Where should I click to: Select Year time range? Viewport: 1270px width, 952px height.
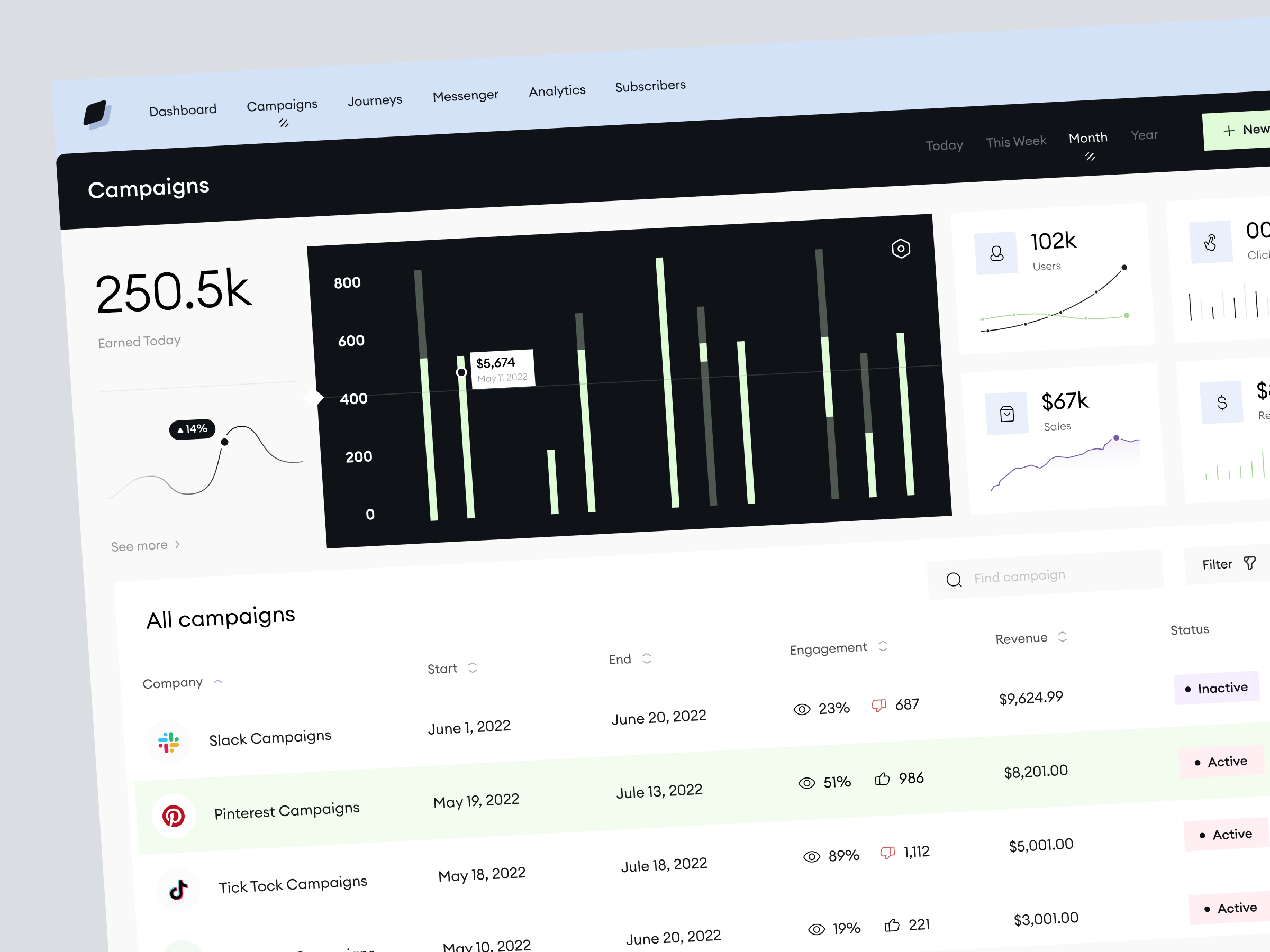[1144, 135]
